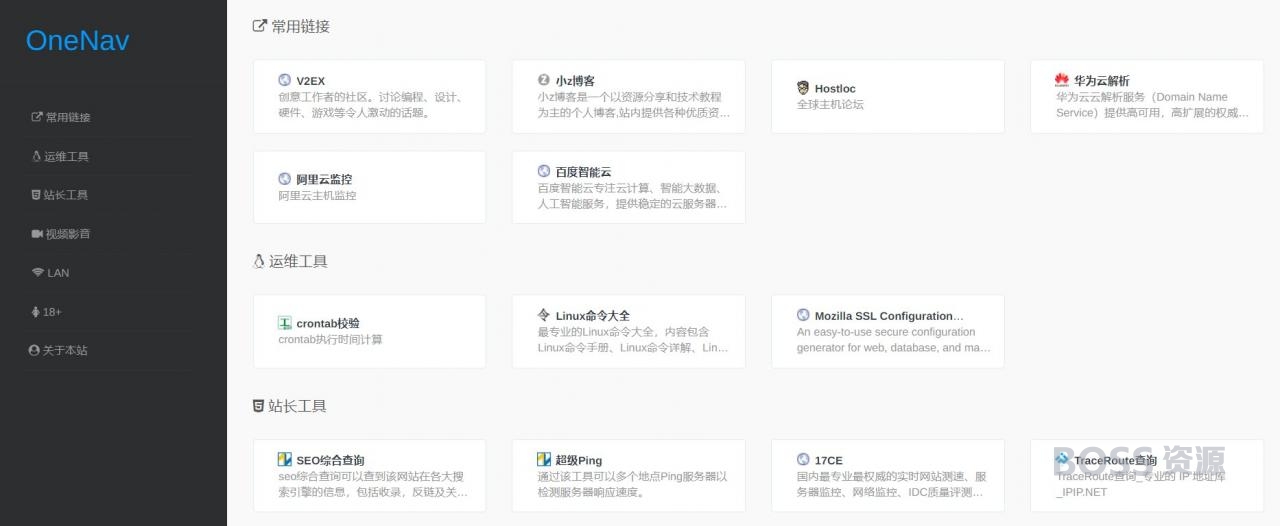Click V2EX description starting '创意工作者的社区'

coord(370,105)
